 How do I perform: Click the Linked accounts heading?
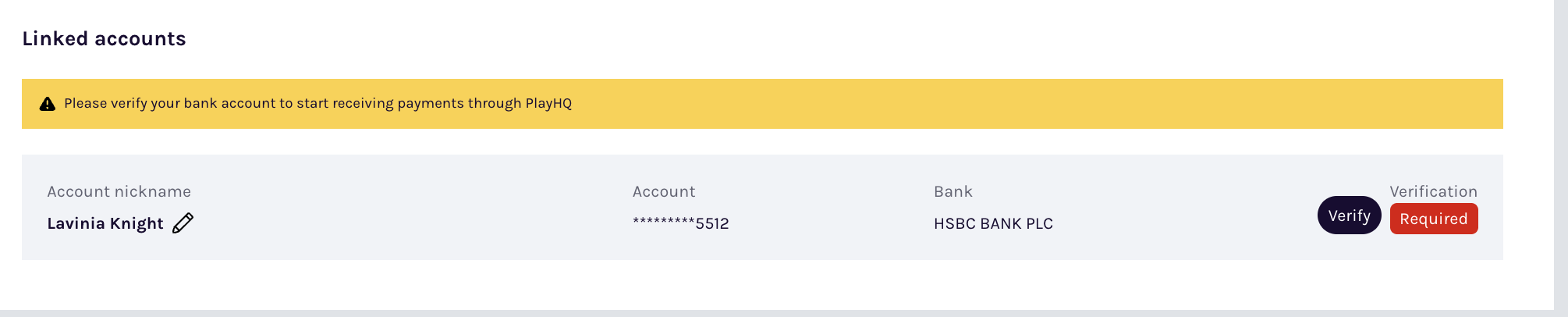click(104, 39)
